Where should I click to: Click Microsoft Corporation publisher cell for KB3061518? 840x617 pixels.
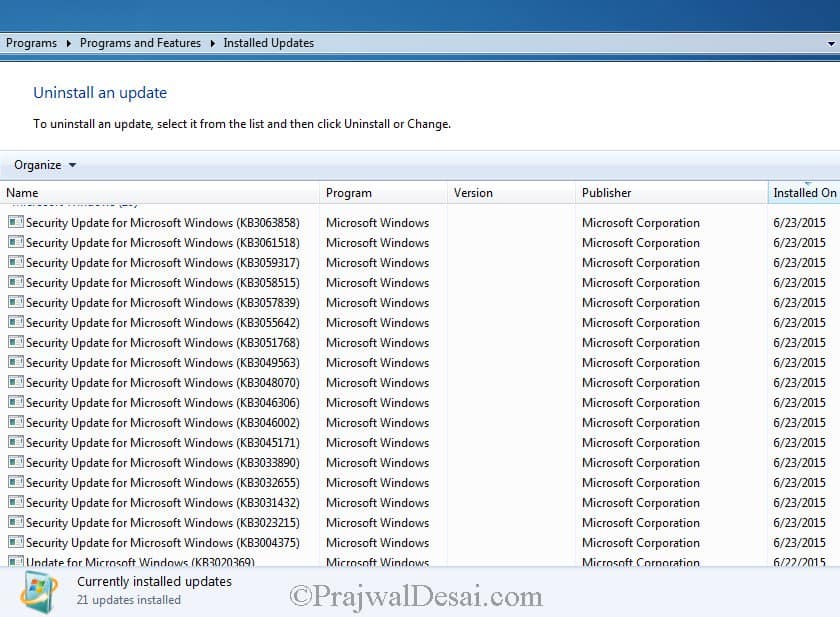641,243
